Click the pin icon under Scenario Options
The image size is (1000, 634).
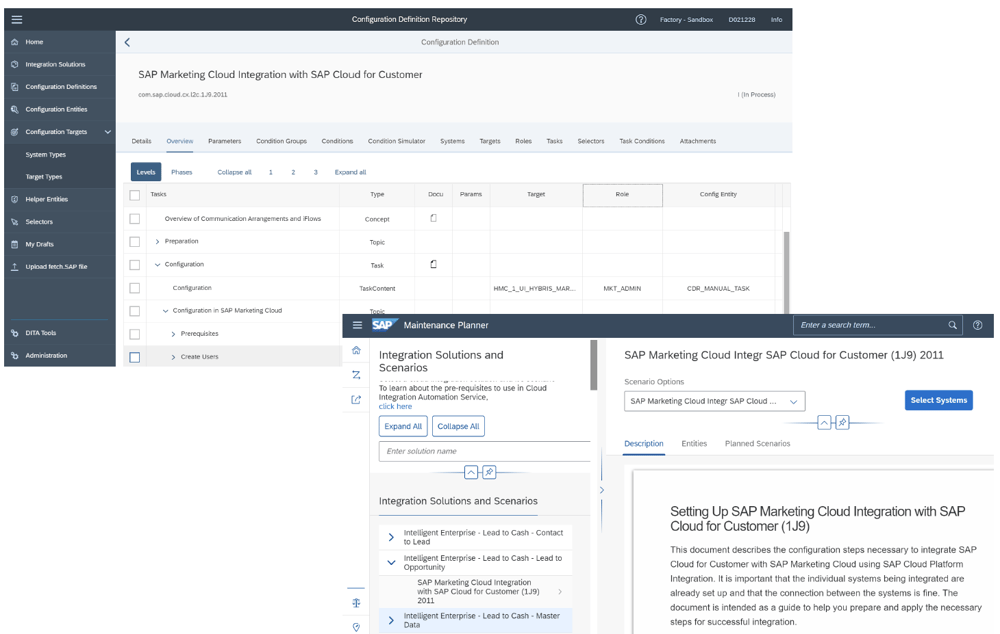tap(842, 422)
